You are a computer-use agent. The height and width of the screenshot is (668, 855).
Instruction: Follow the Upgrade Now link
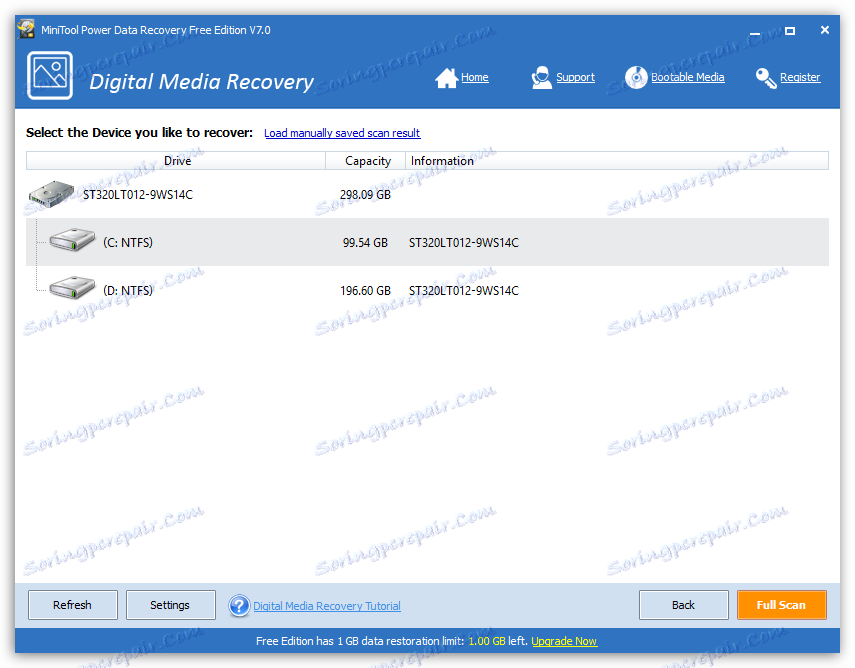click(564, 641)
